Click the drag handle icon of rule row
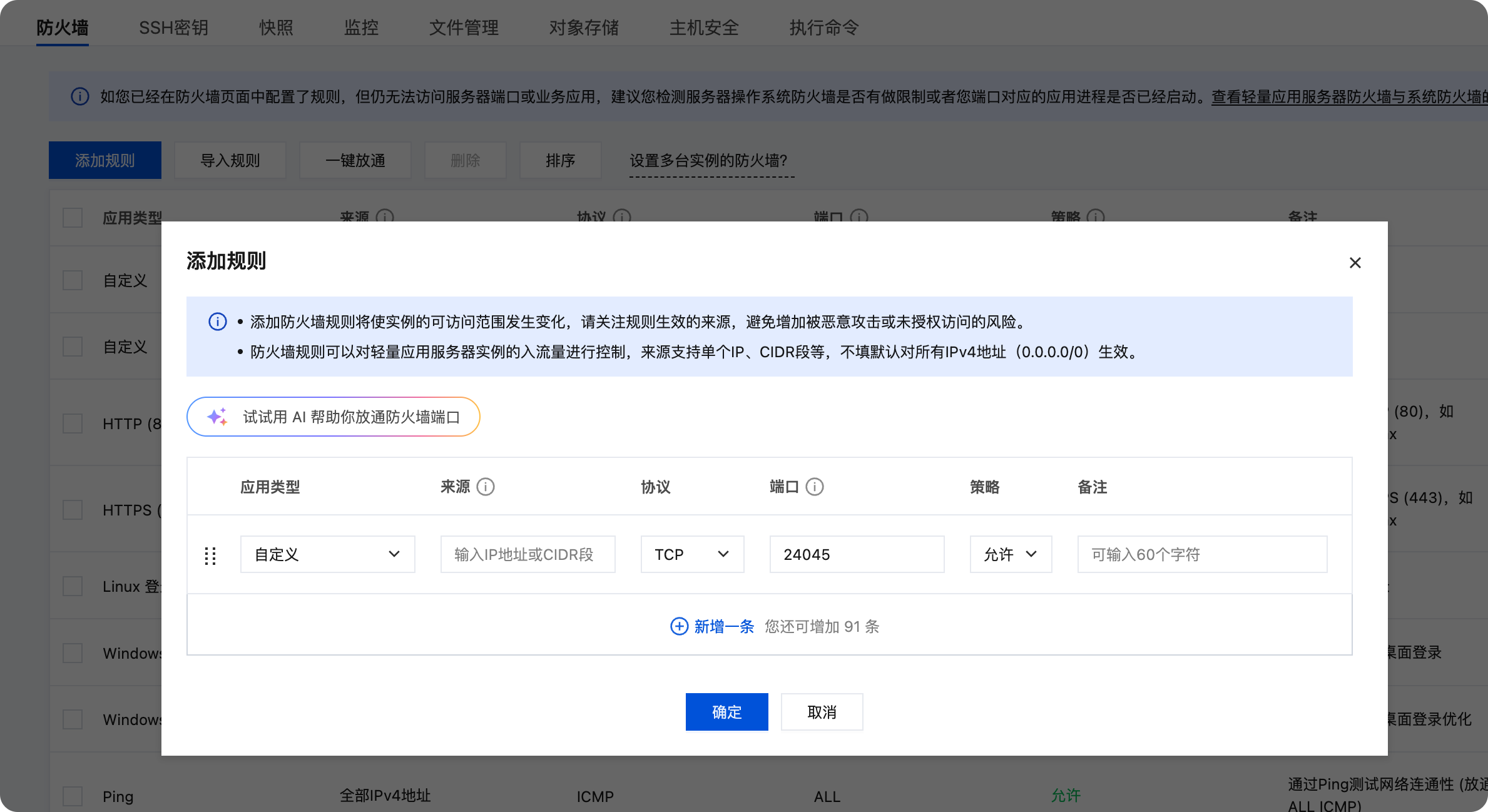 tap(210, 556)
